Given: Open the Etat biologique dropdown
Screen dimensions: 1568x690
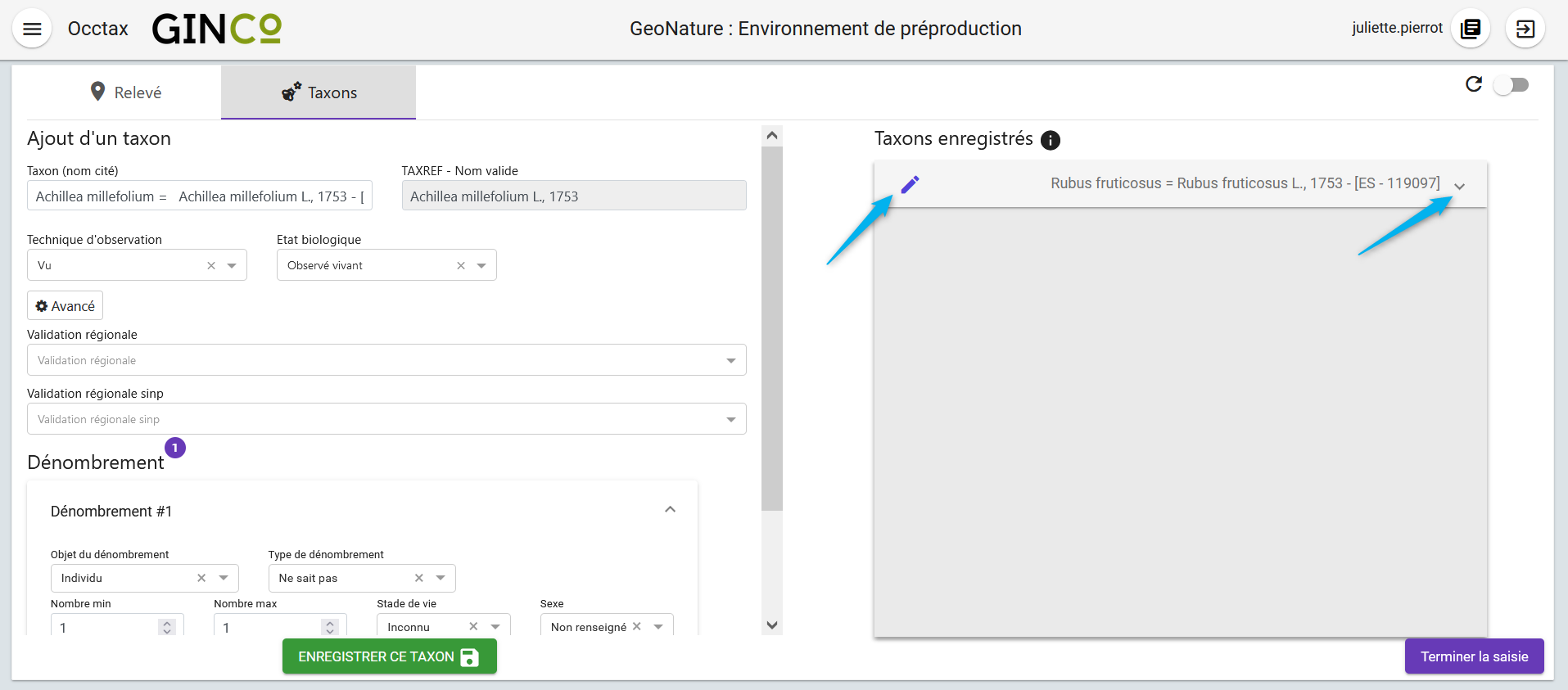Looking at the screenshot, I should point(481,265).
